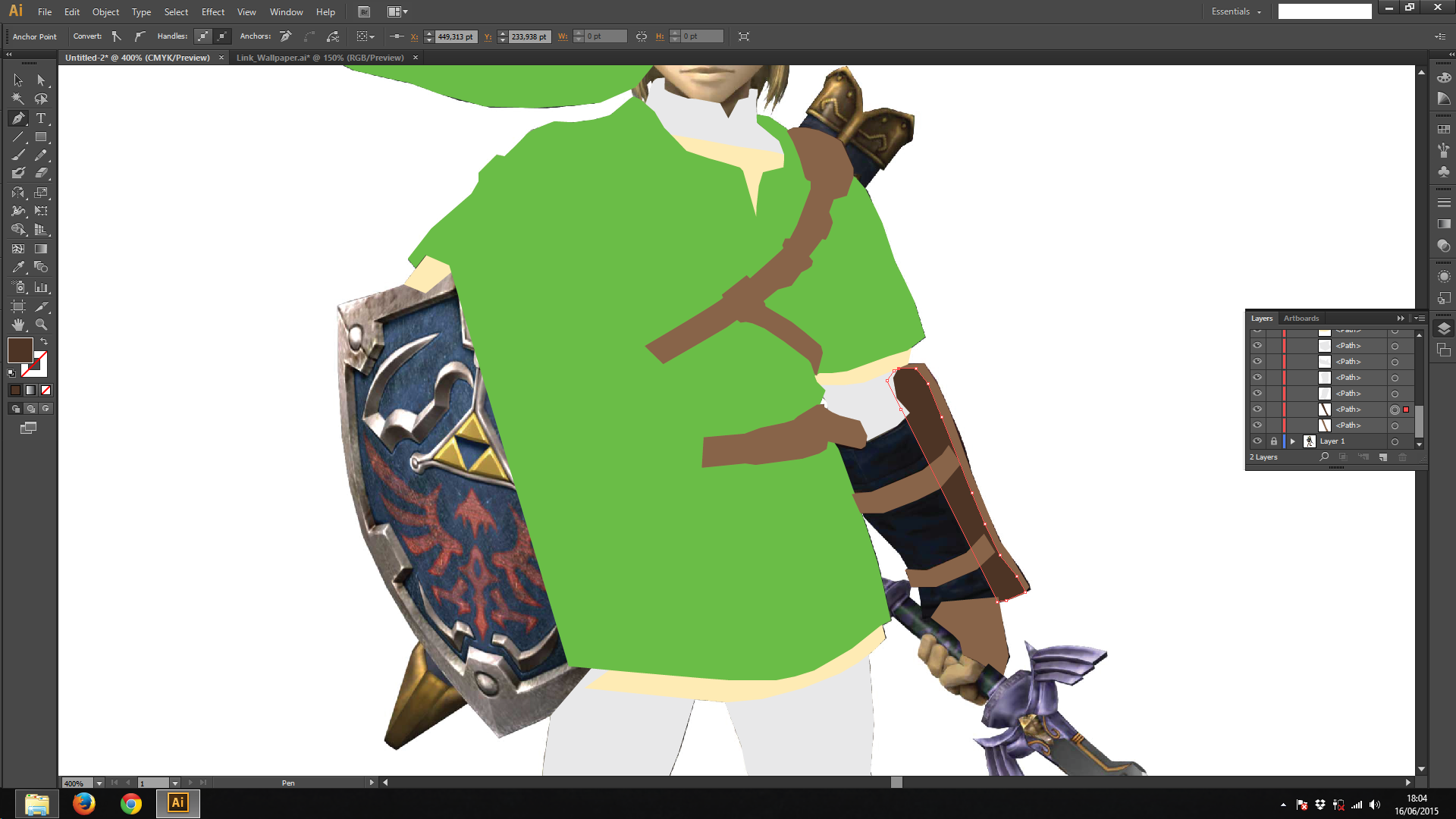1456x819 pixels.
Task: Open the Essentials workspace dropdown
Action: tap(1236, 11)
